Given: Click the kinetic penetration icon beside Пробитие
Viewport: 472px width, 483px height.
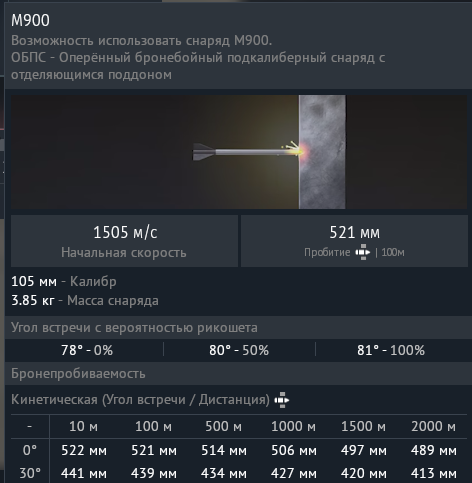Looking at the screenshot, I should (x=363, y=252).
